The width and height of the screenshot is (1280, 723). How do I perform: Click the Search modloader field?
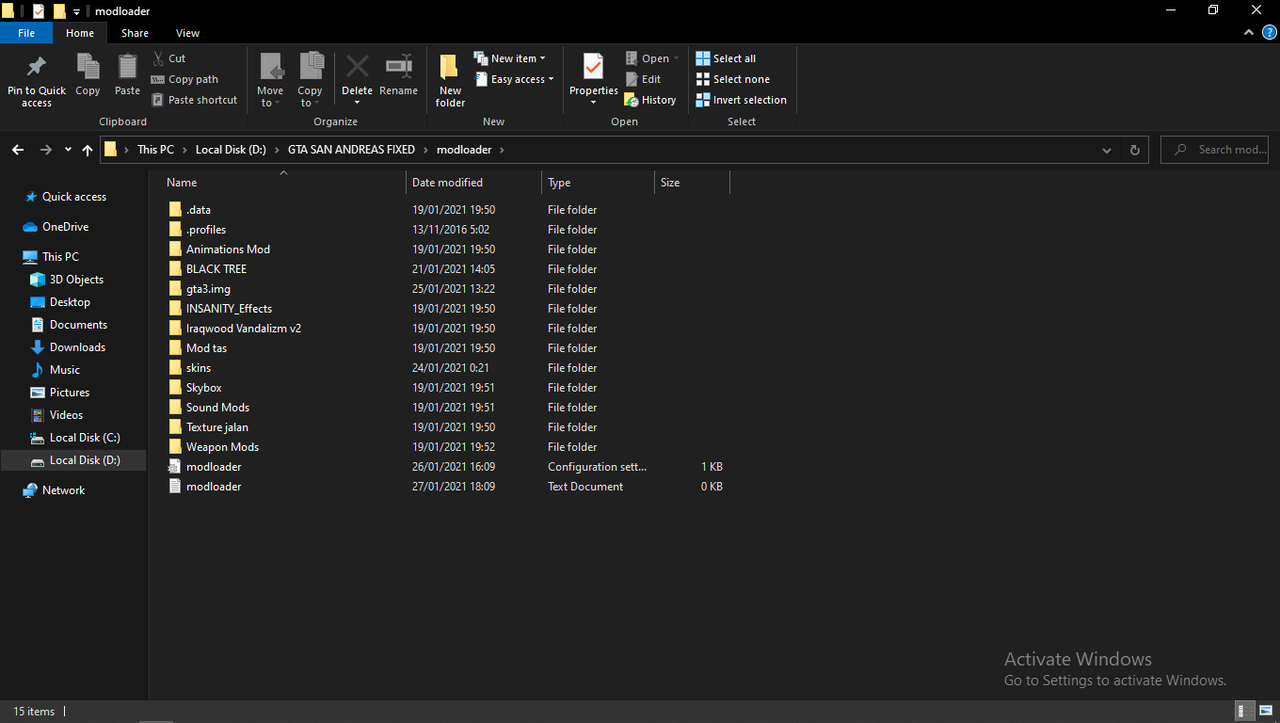click(1214, 150)
